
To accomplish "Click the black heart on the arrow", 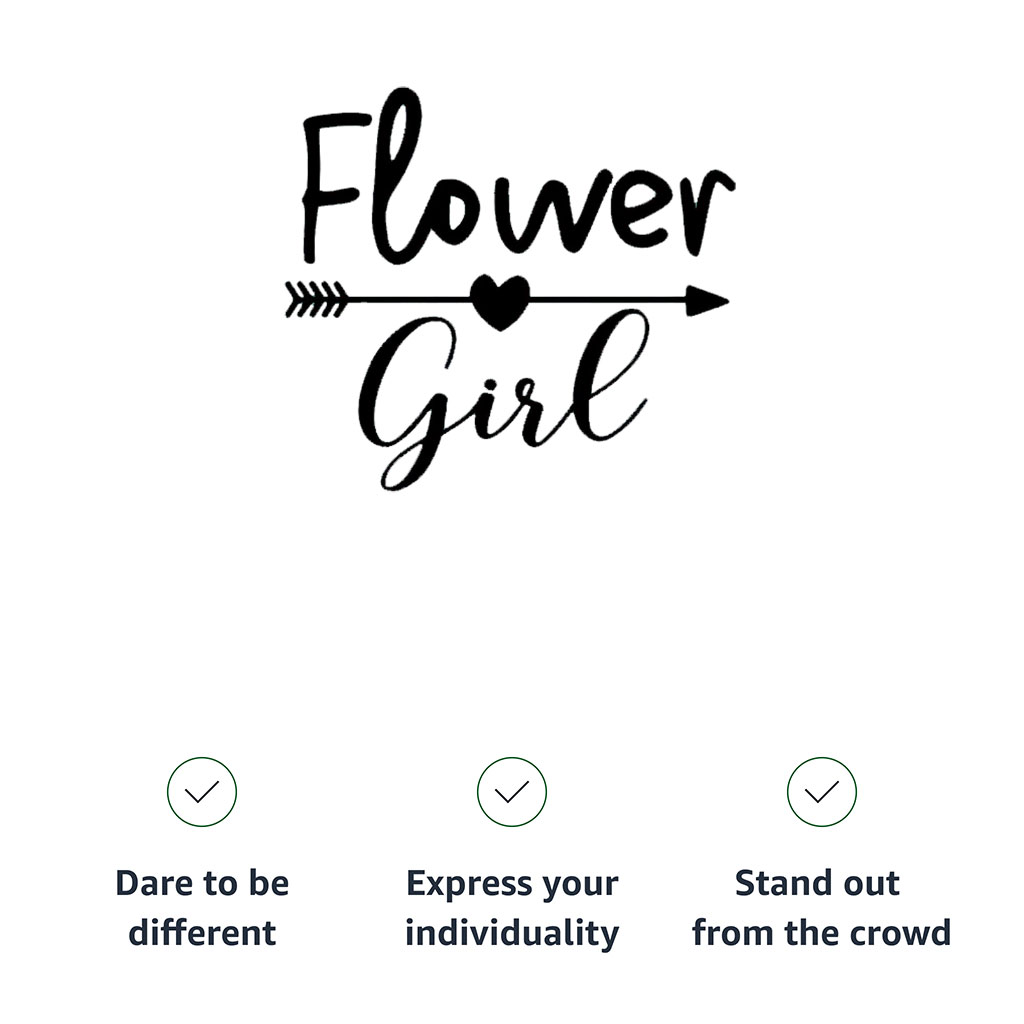I will [500, 302].
